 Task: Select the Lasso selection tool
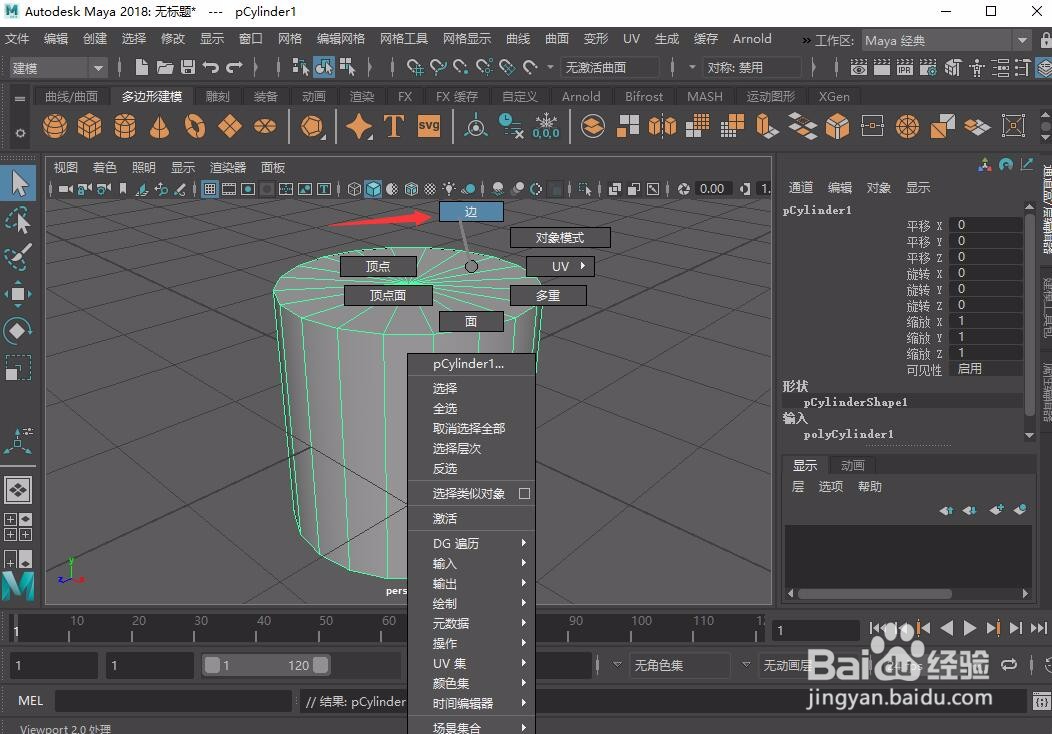18,220
